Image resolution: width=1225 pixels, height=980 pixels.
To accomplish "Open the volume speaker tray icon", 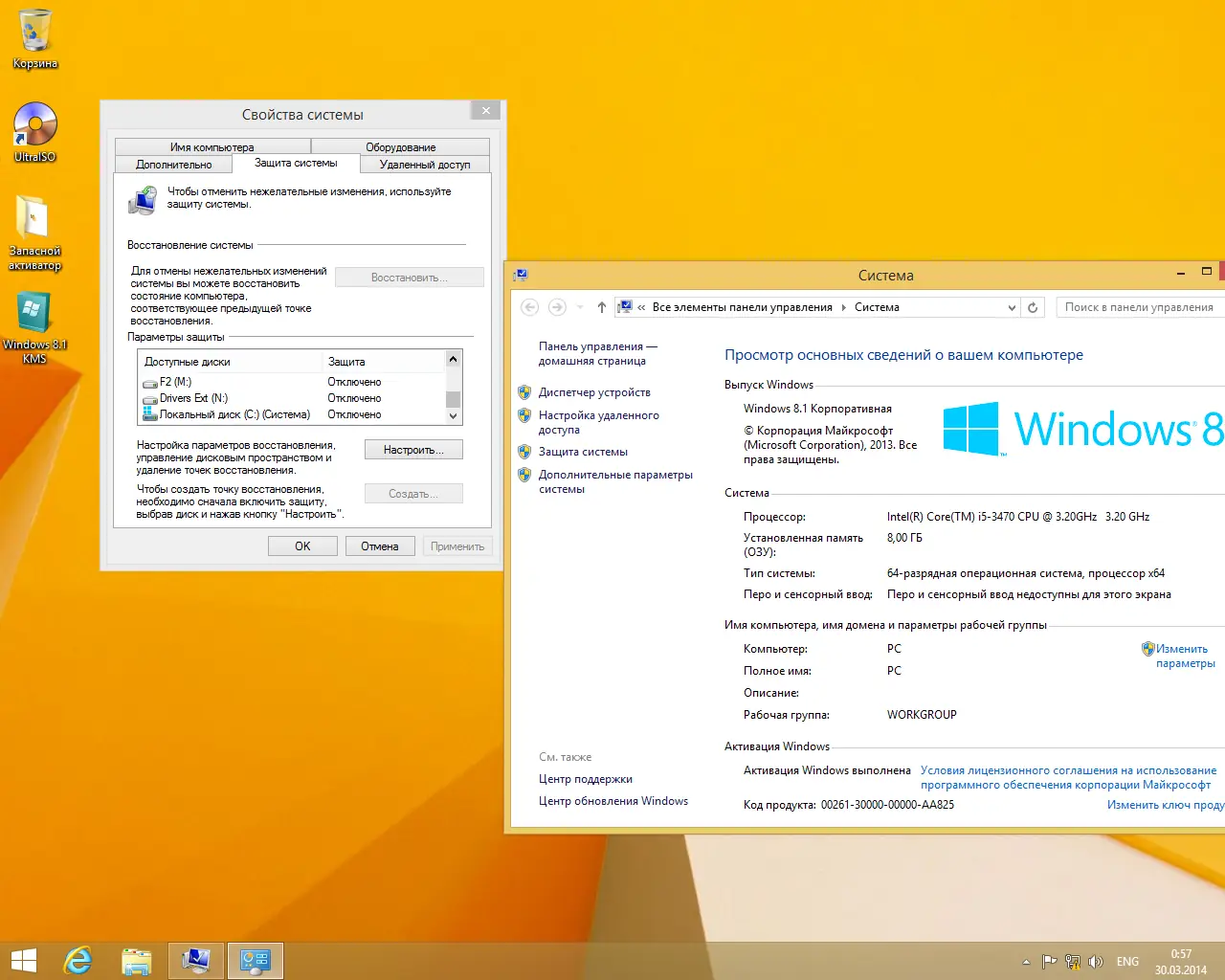I will [x=1096, y=962].
